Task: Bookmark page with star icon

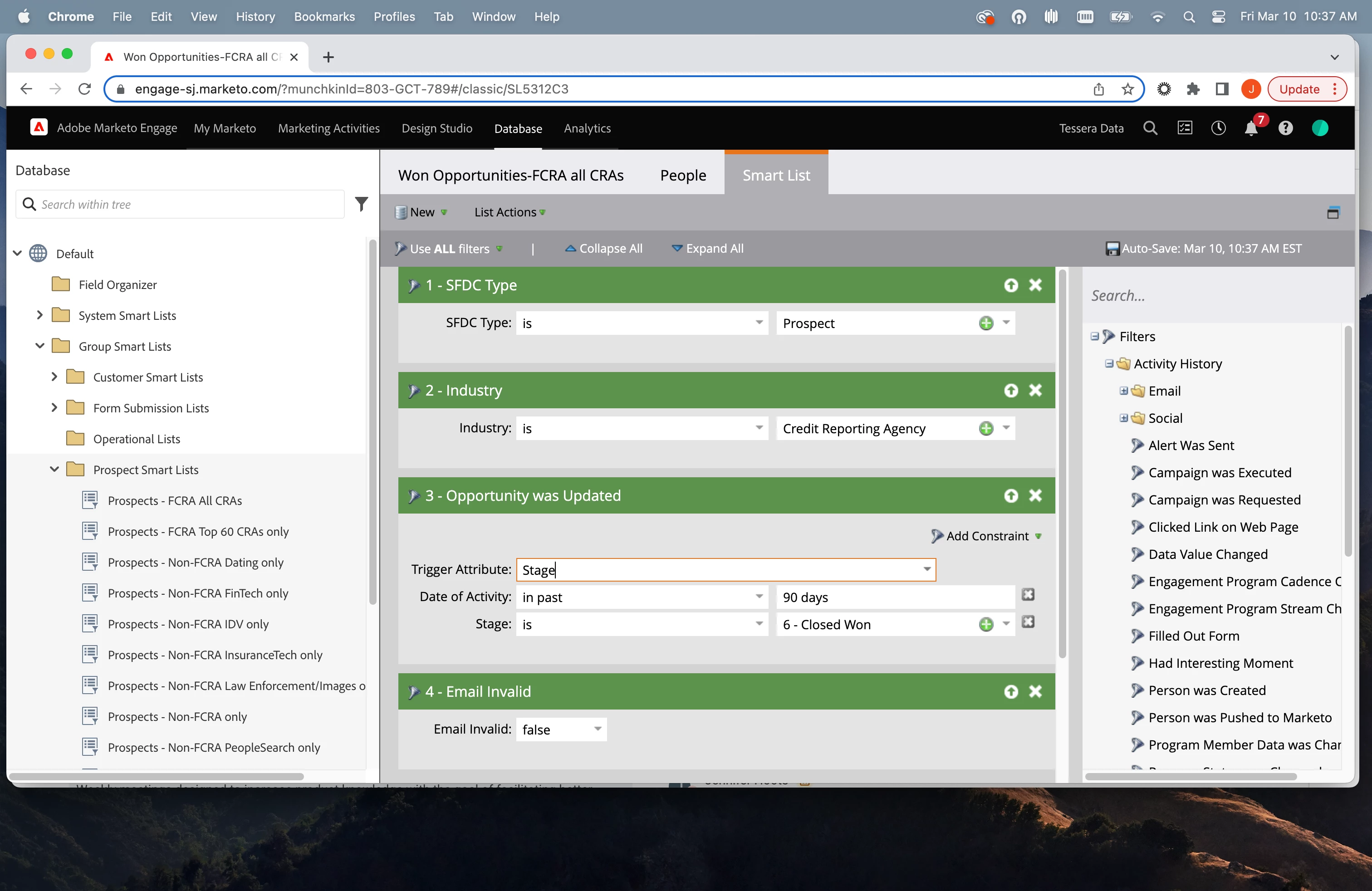Action: pos(1127,89)
